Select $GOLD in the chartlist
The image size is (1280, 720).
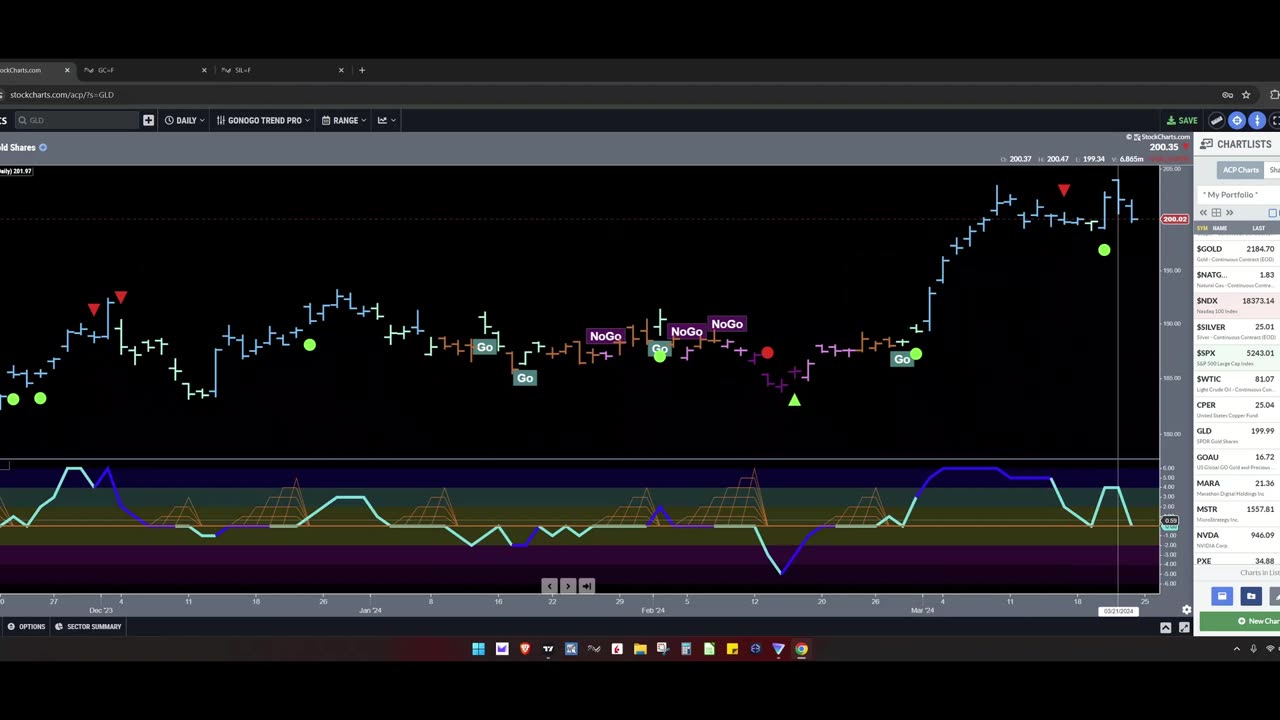coord(1237,253)
